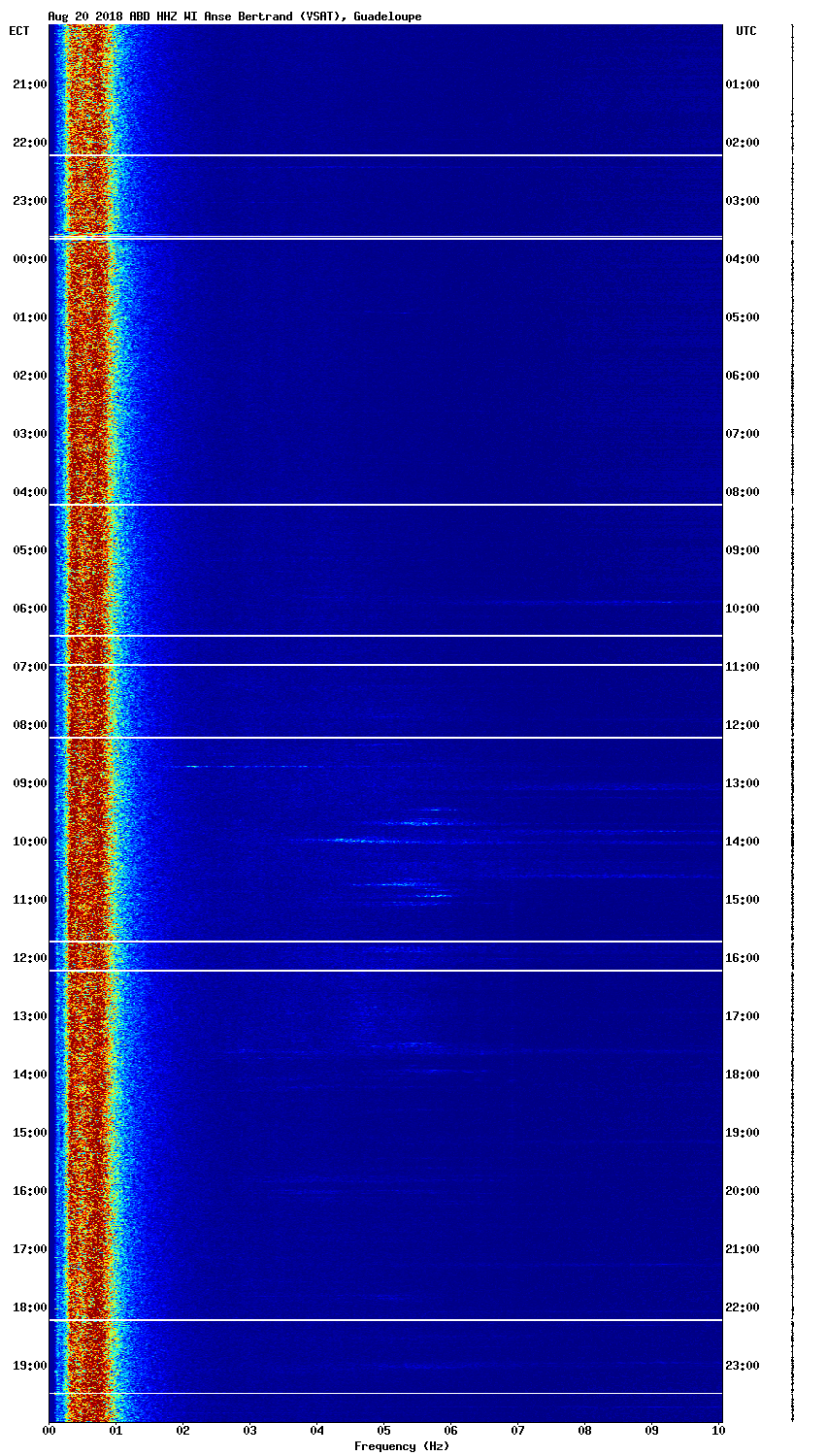Screen dimensions: 827x1456
Task: Pick the 11:00 UTC time label
Action: click(743, 667)
